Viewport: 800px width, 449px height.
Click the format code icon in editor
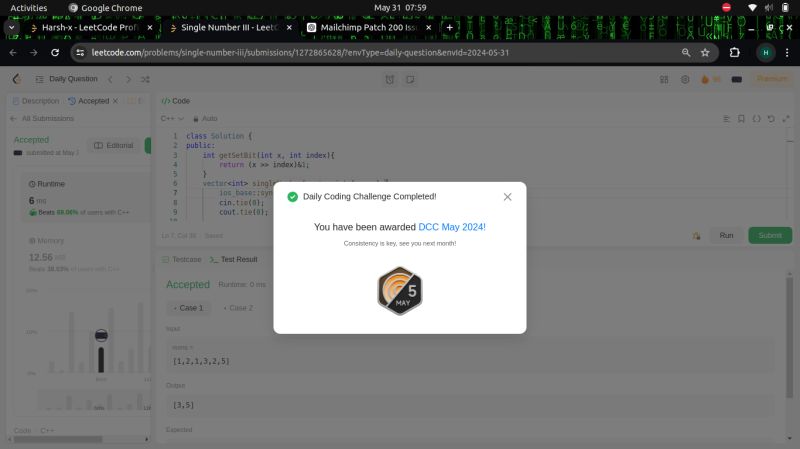coord(726,118)
